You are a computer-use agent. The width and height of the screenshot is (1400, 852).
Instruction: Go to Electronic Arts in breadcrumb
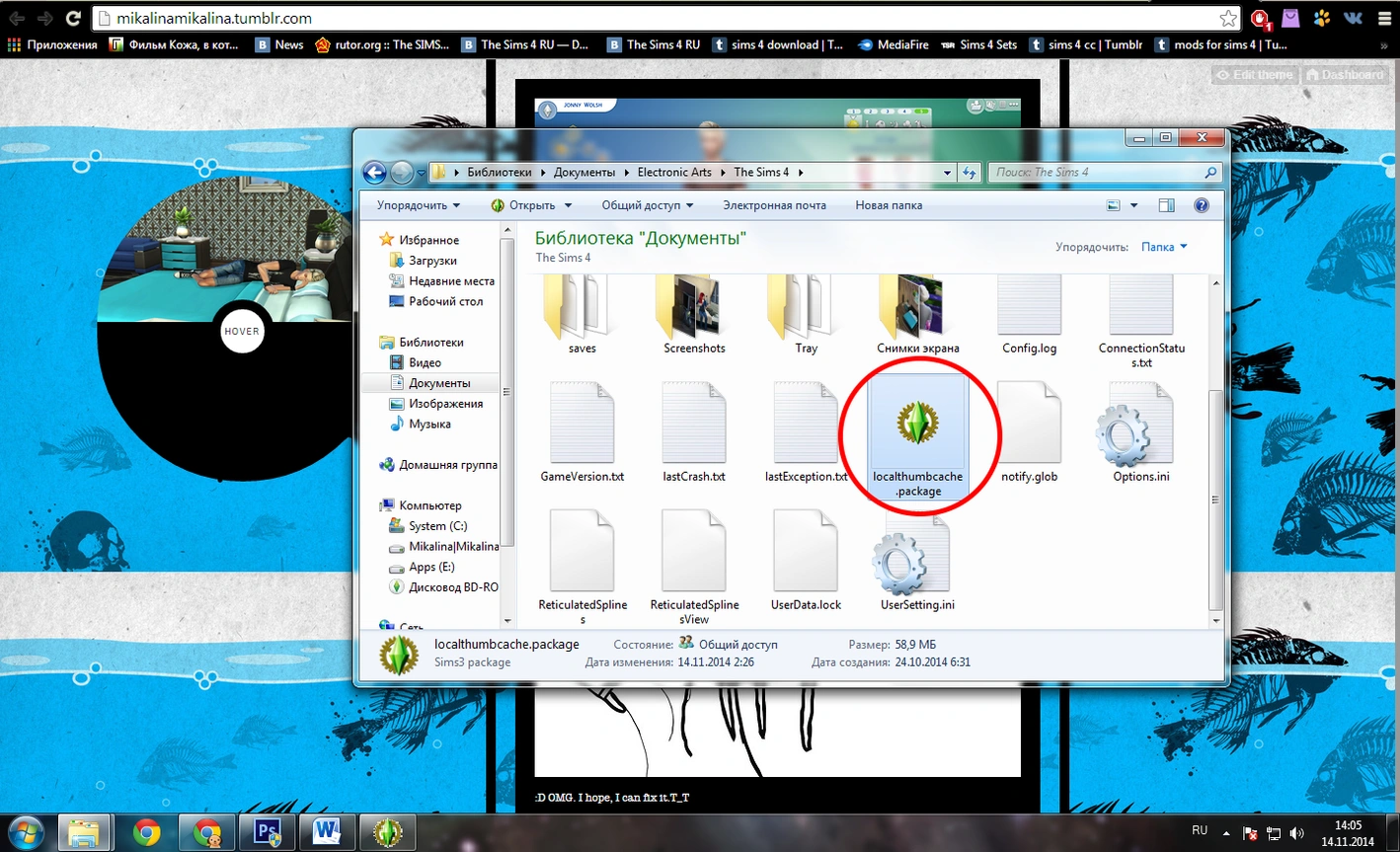click(x=674, y=172)
